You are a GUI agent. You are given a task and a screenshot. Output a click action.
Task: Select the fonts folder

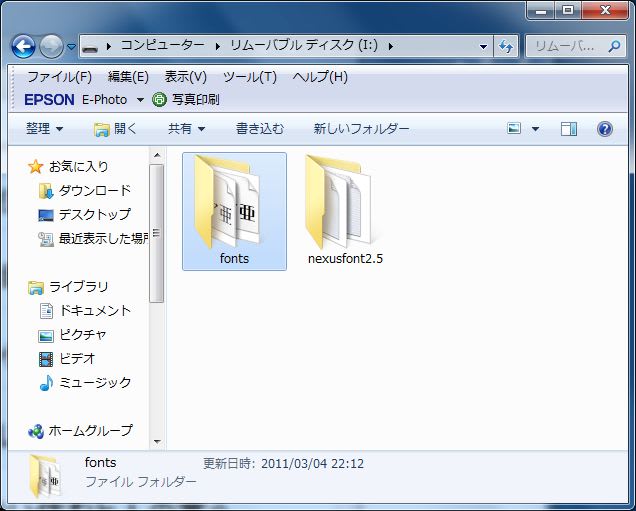point(234,211)
